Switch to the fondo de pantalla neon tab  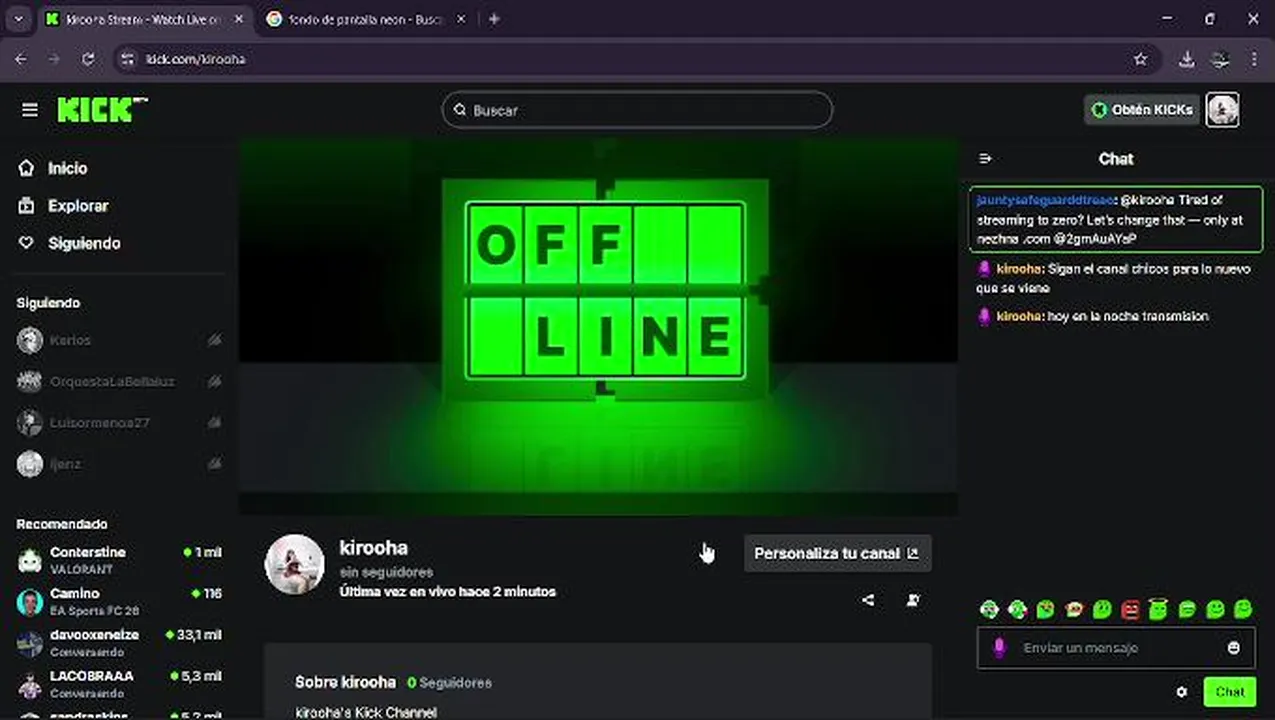tap(366, 20)
